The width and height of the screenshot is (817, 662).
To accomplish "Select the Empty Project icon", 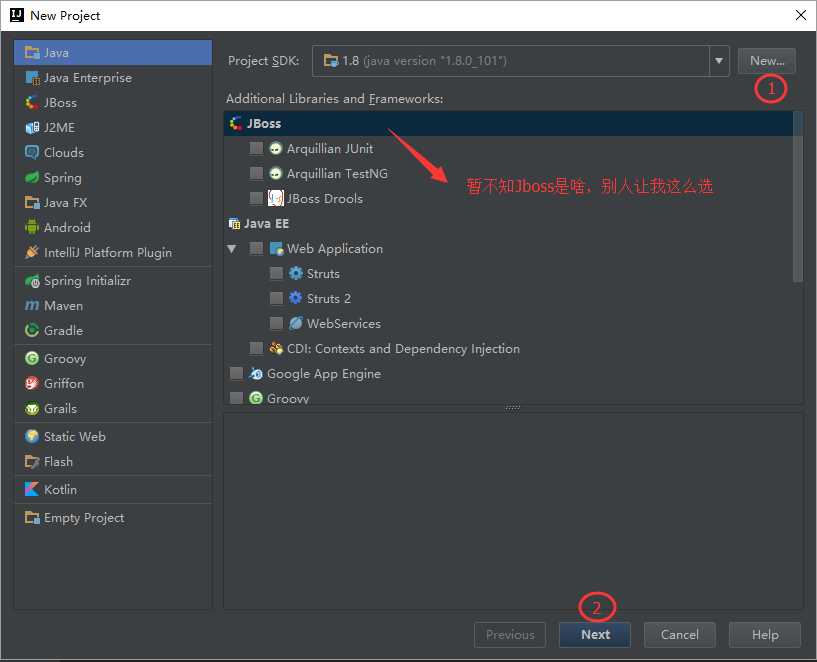I will click(x=32, y=518).
